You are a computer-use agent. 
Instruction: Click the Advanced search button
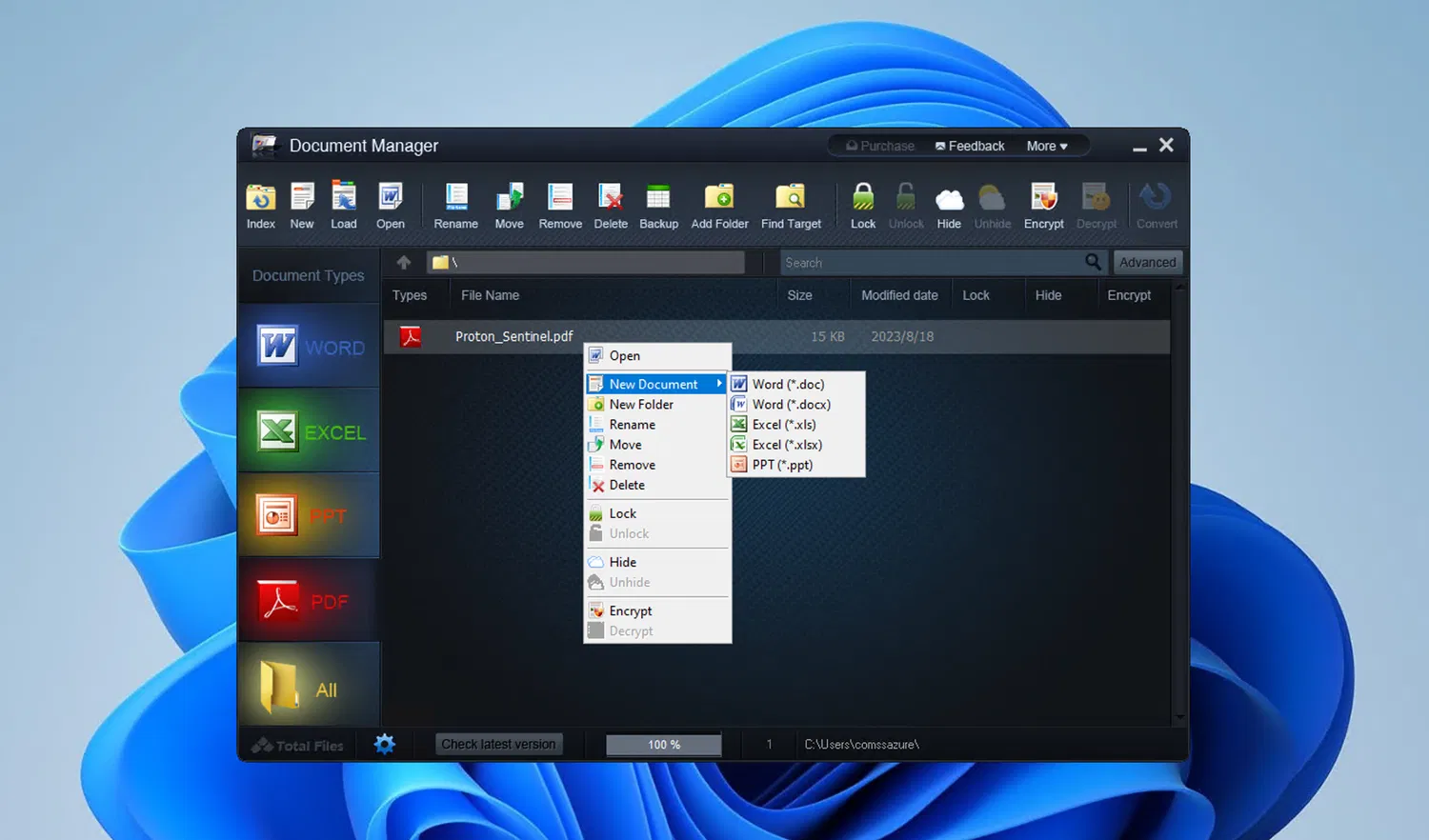tap(1147, 262)
